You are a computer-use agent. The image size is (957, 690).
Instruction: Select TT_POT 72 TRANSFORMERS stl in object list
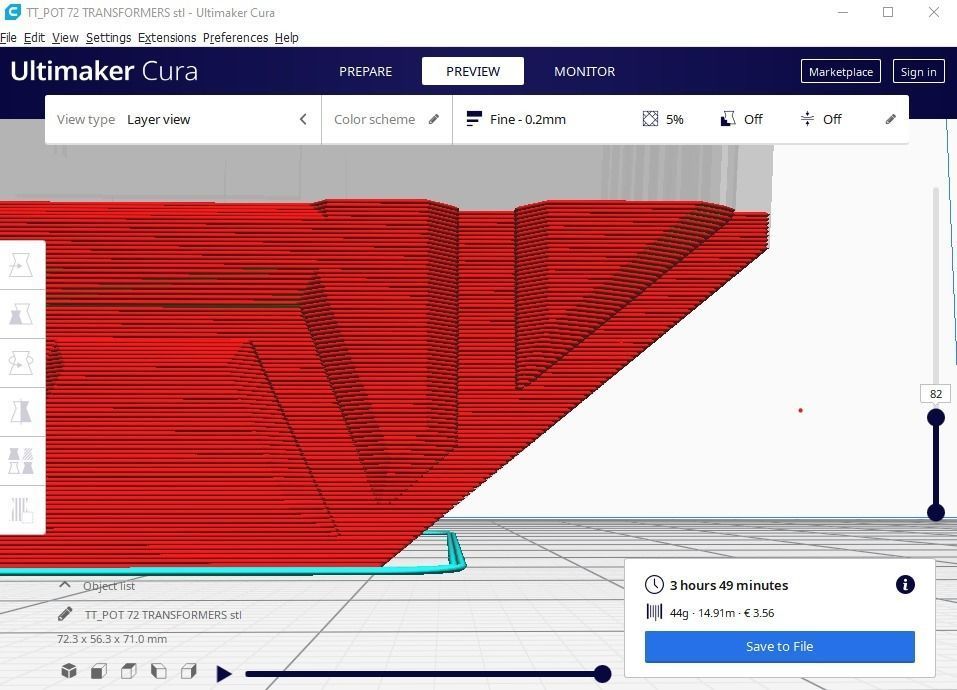pos(163,615)
